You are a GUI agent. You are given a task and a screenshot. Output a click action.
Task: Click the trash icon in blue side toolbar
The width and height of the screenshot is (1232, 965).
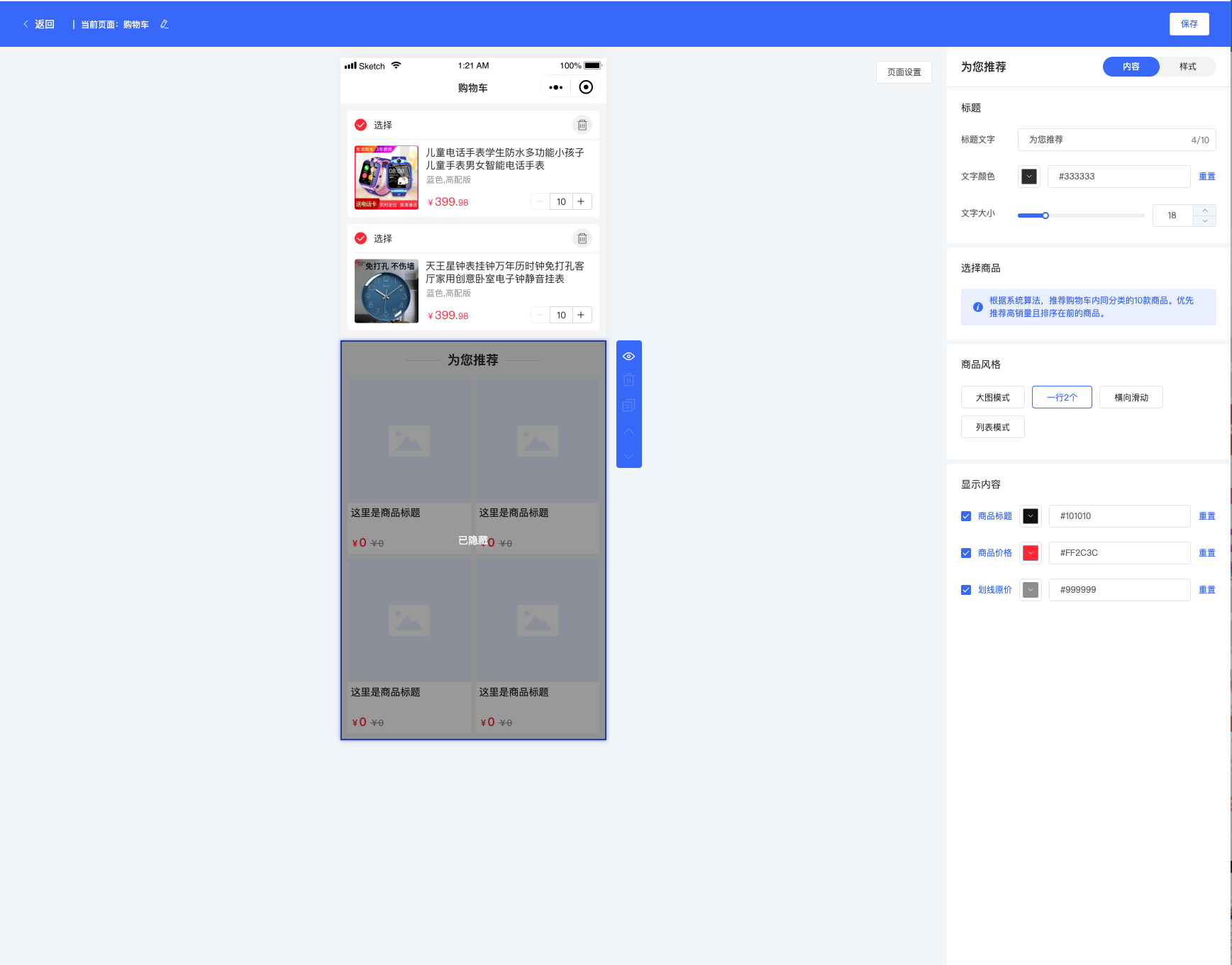(x=628, y=380)
